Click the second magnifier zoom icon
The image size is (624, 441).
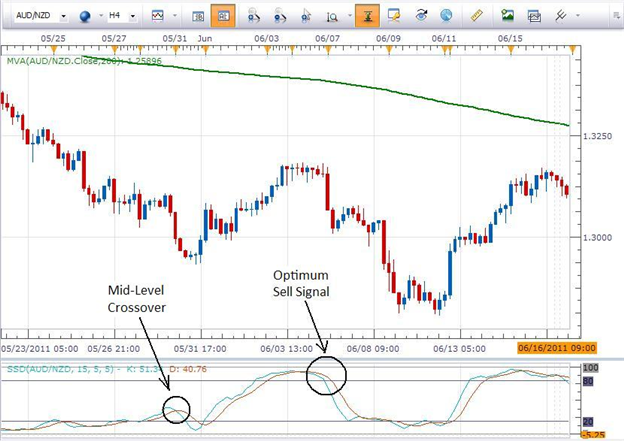click(280, 16)
